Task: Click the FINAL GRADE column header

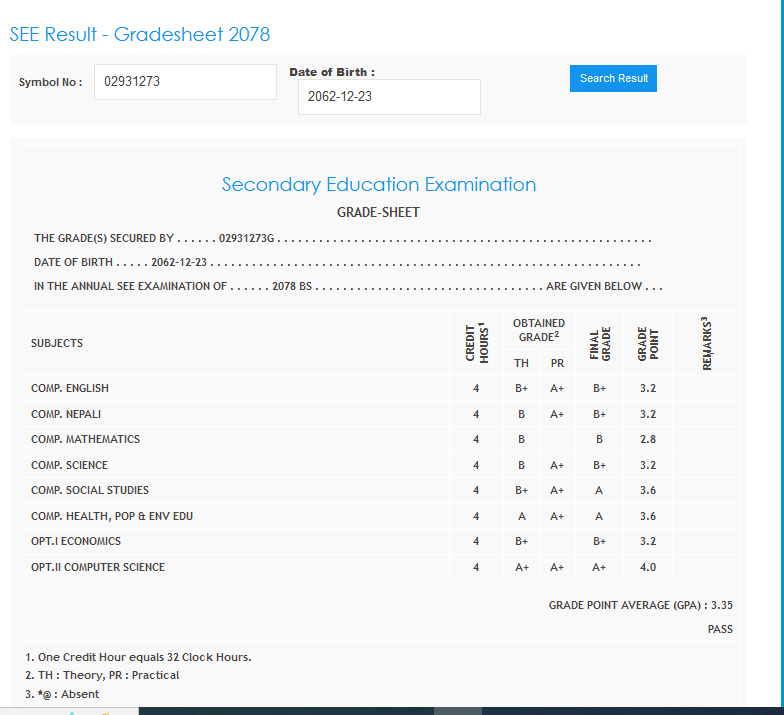Action: click(599, 344)
